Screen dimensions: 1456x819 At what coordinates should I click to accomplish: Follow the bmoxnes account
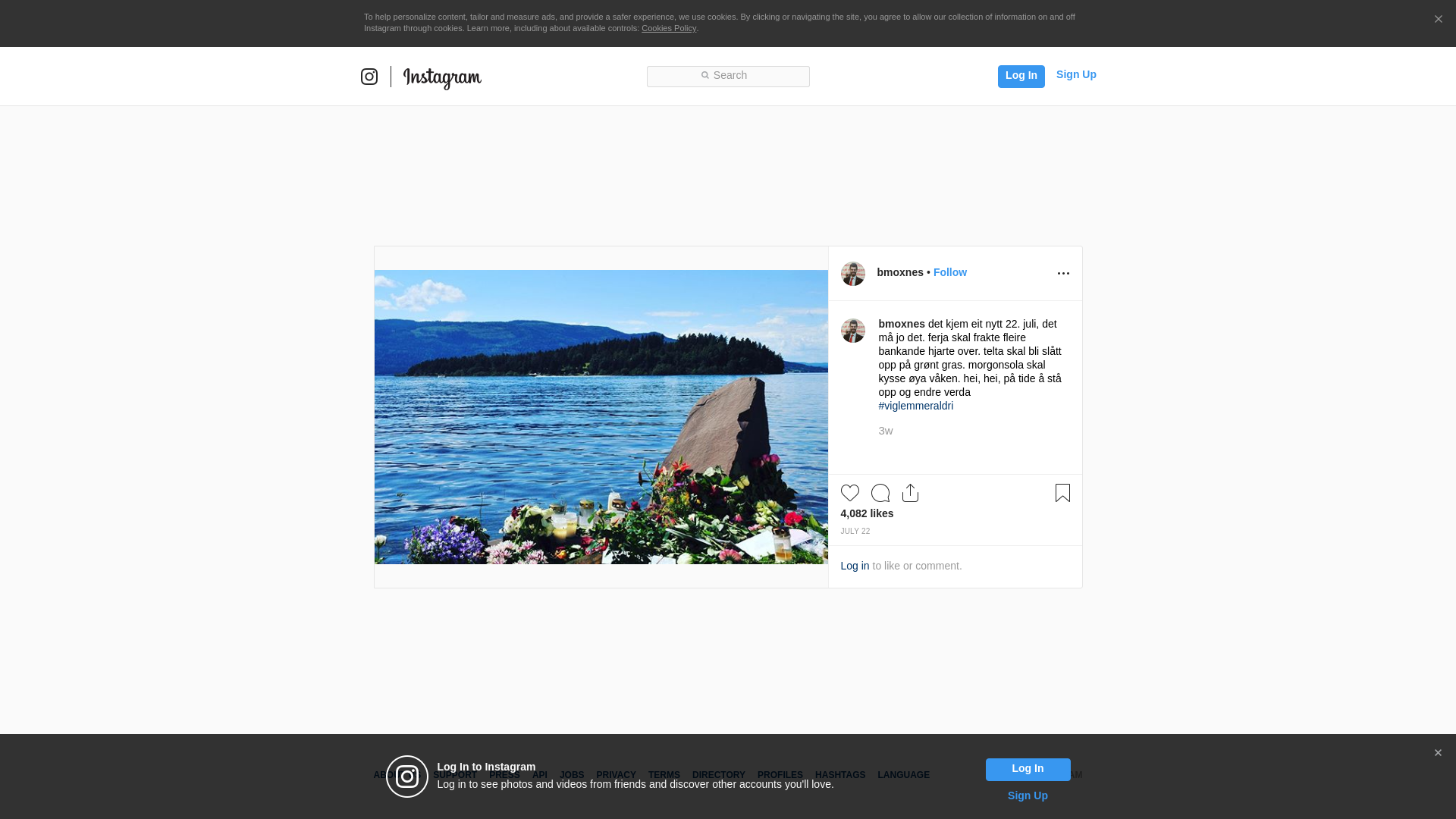(949, 272)
